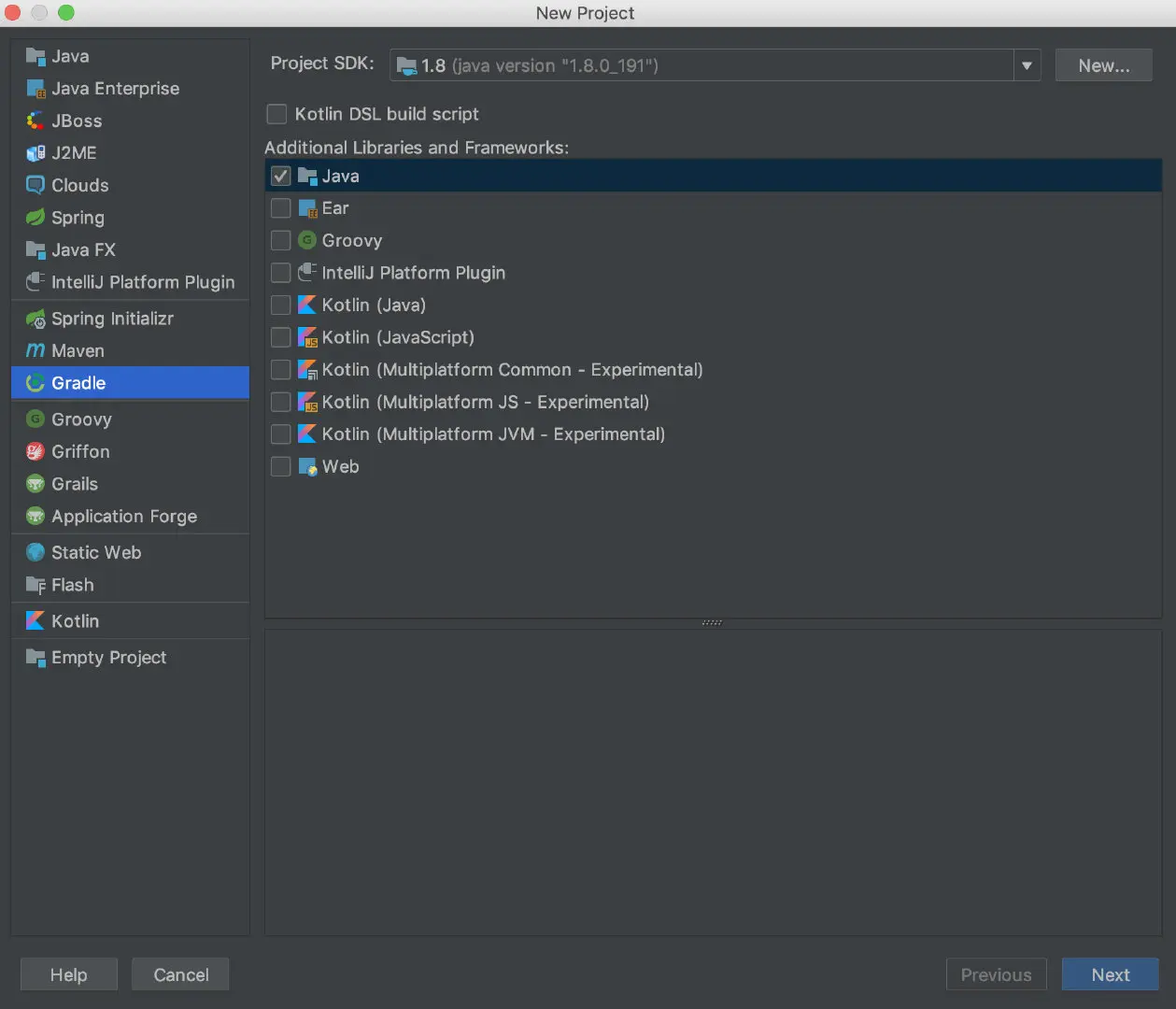
Task: Click the Java framework folder icon in list
Action: [307, 176]
